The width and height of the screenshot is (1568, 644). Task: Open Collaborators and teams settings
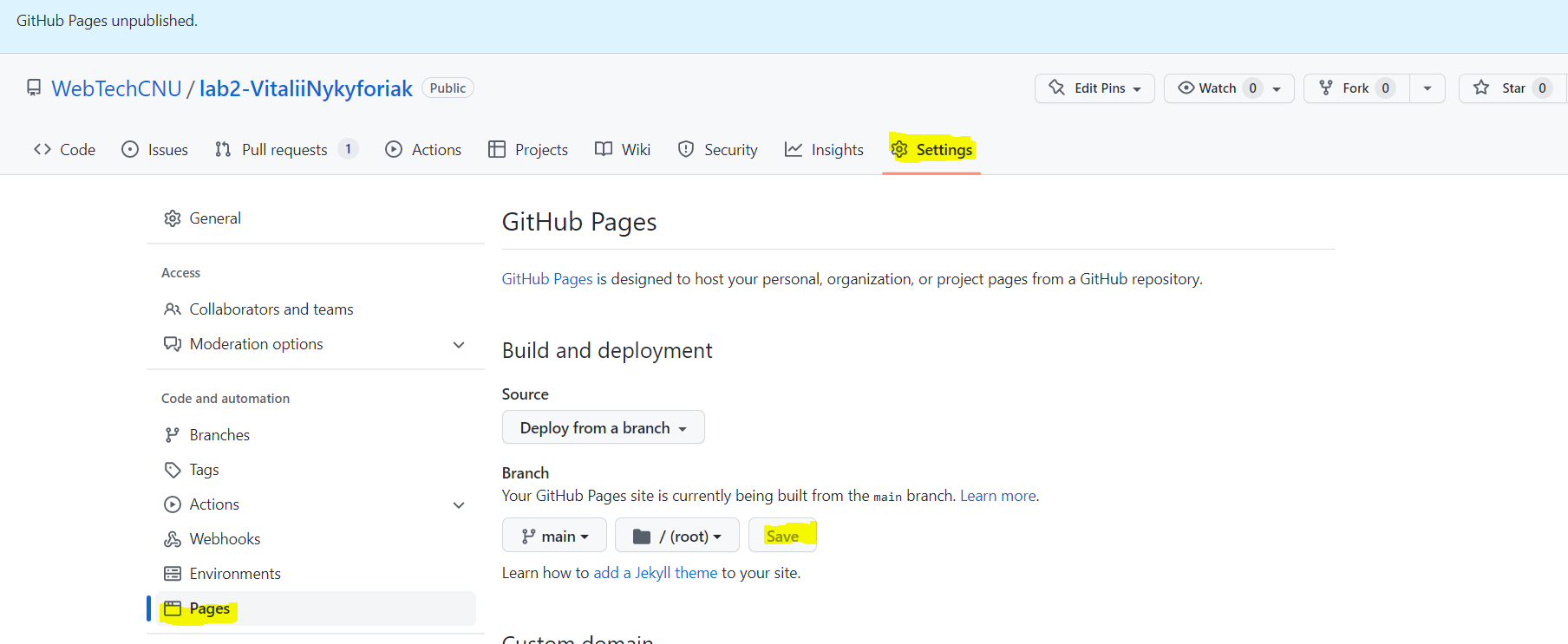[315, 309]
